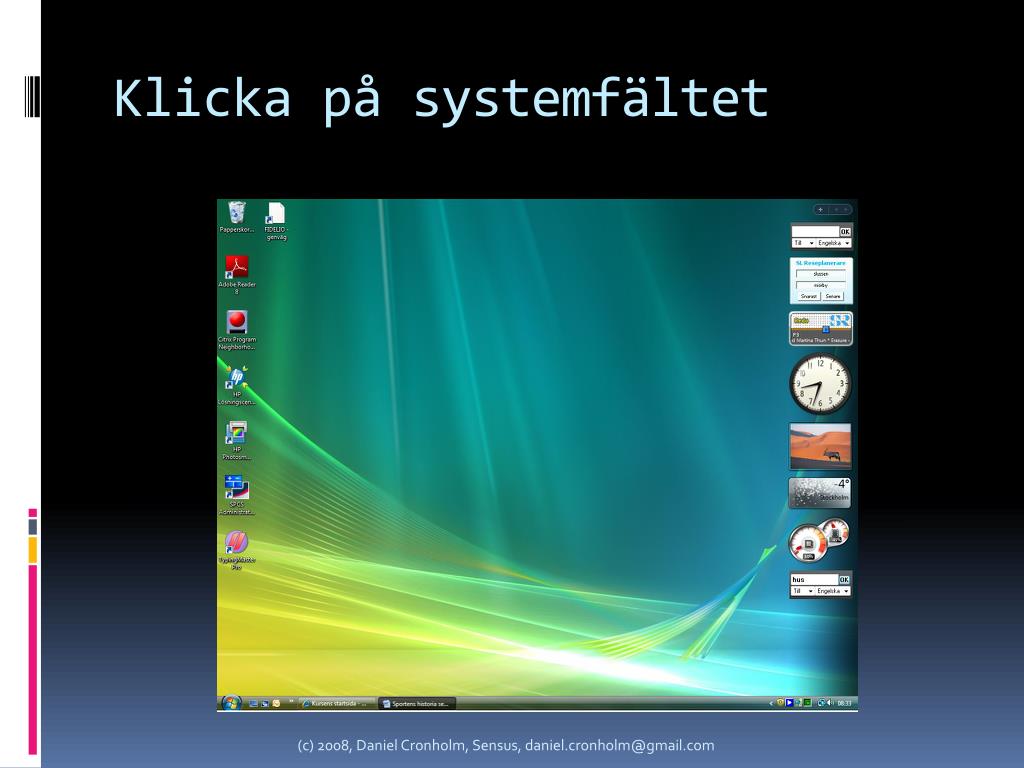Click the yellow shield tray icon
Viewport: 1024px width, 768px height.
pos(780,703)
